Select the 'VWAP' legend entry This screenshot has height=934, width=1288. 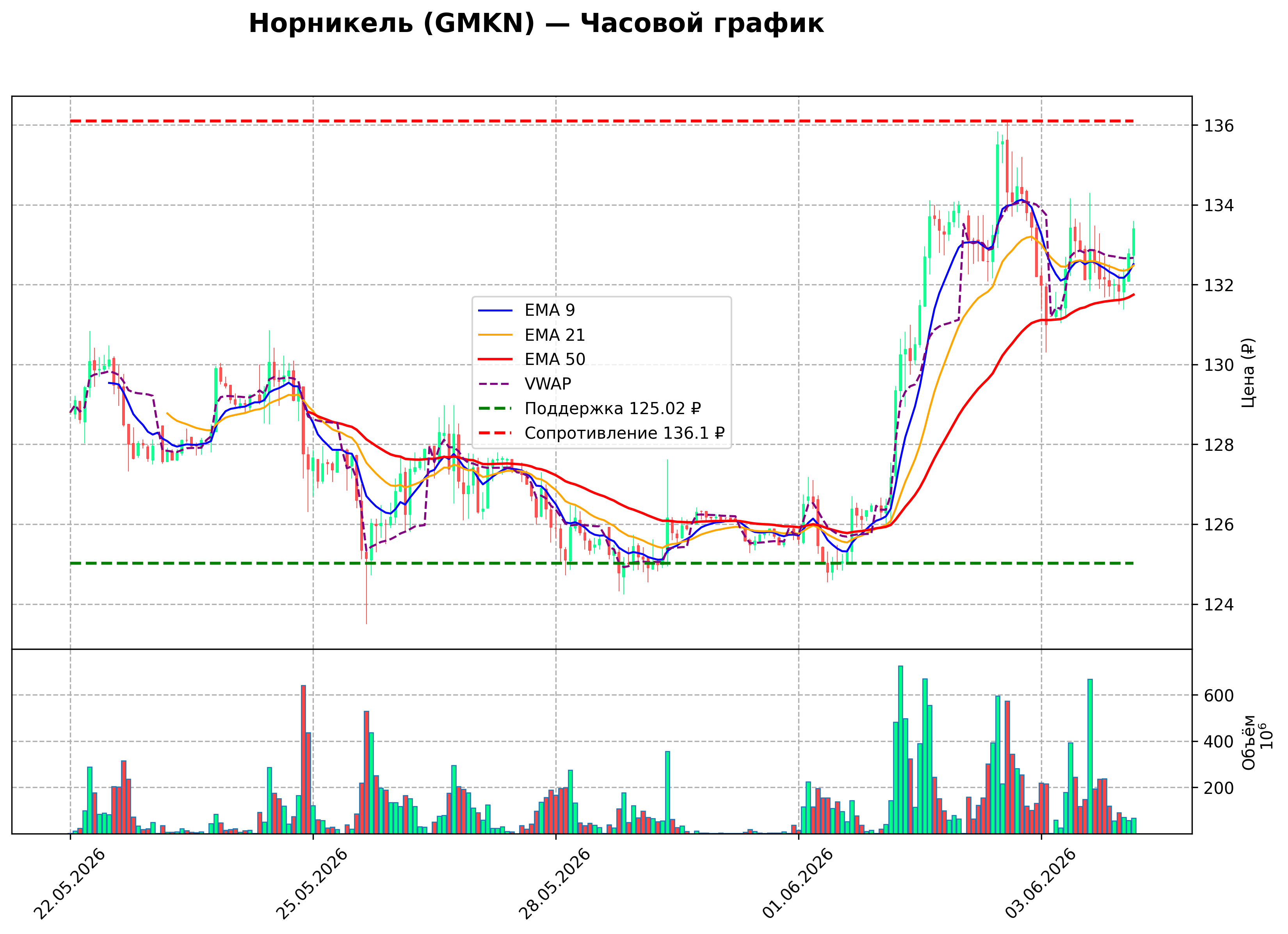(548, 384)
